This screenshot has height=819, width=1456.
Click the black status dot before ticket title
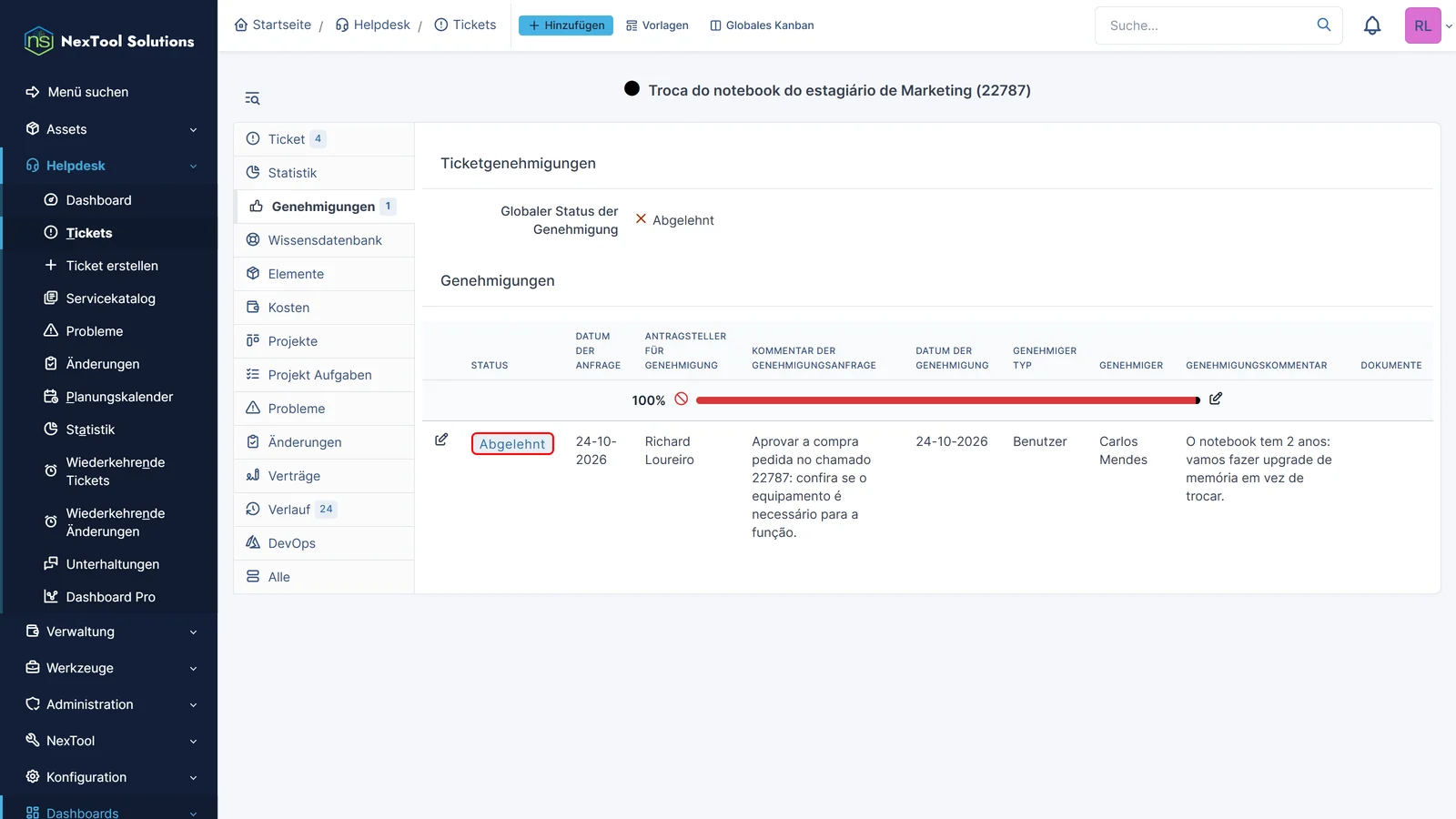tap(632, 88)
